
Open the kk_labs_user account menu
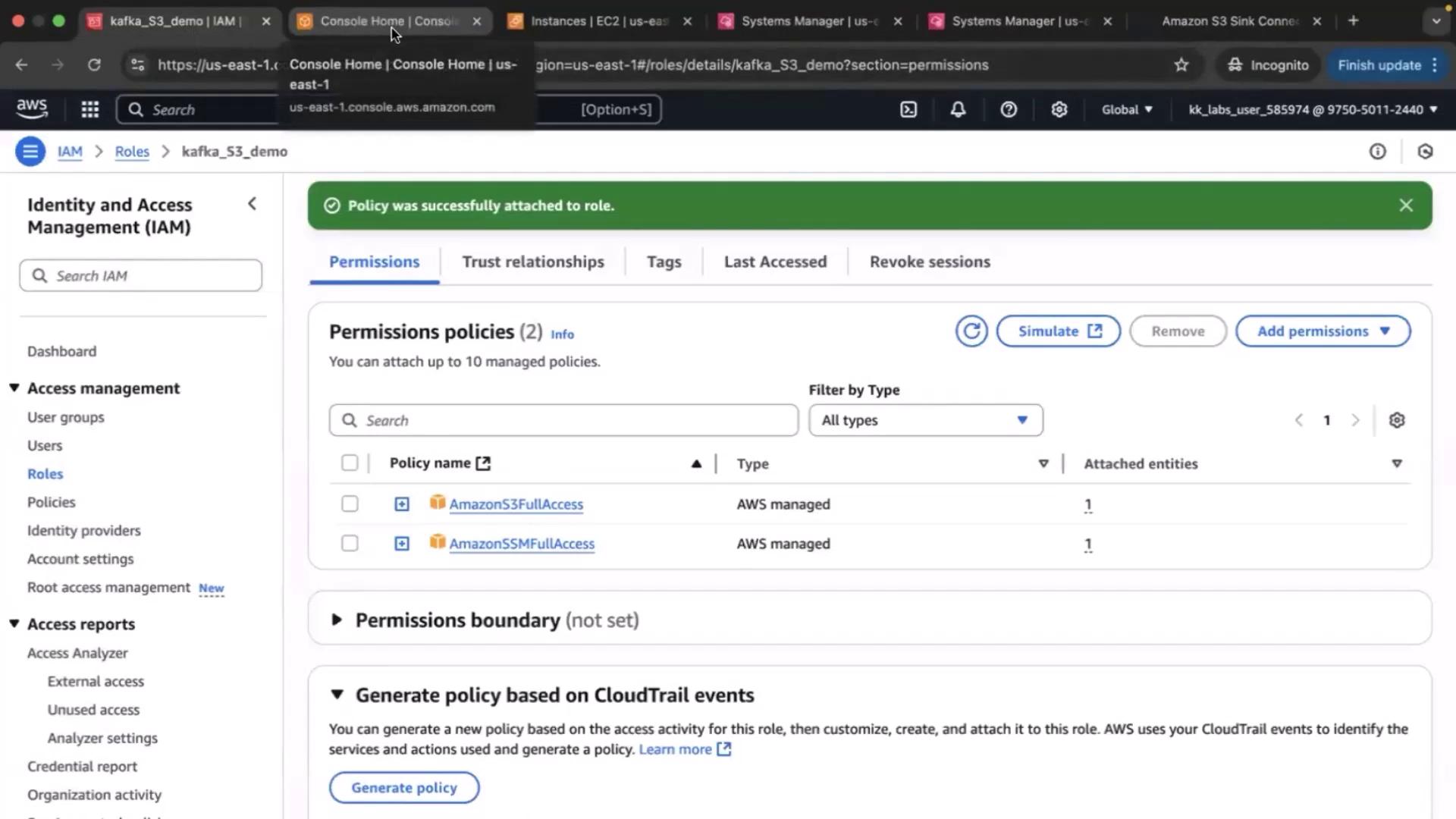point(1313,109)
